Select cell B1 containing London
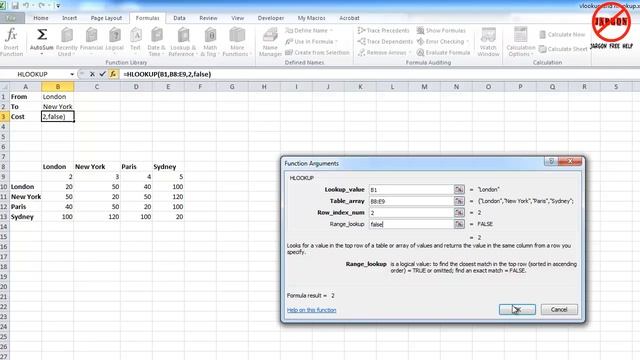Image resolution: width=640 pixels, height=360 pixels. [58, 97]
